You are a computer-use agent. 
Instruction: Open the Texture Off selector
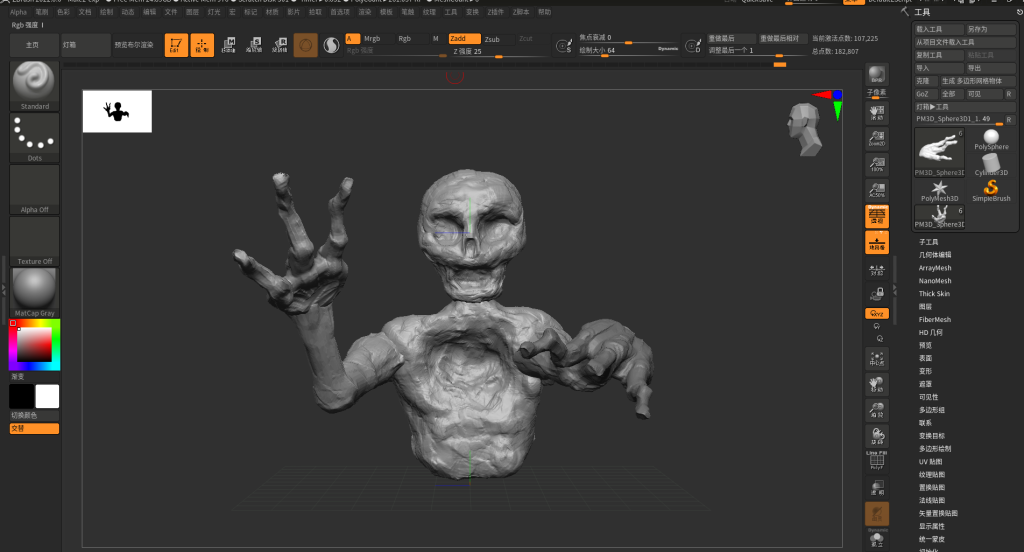(x=34, y=241)
